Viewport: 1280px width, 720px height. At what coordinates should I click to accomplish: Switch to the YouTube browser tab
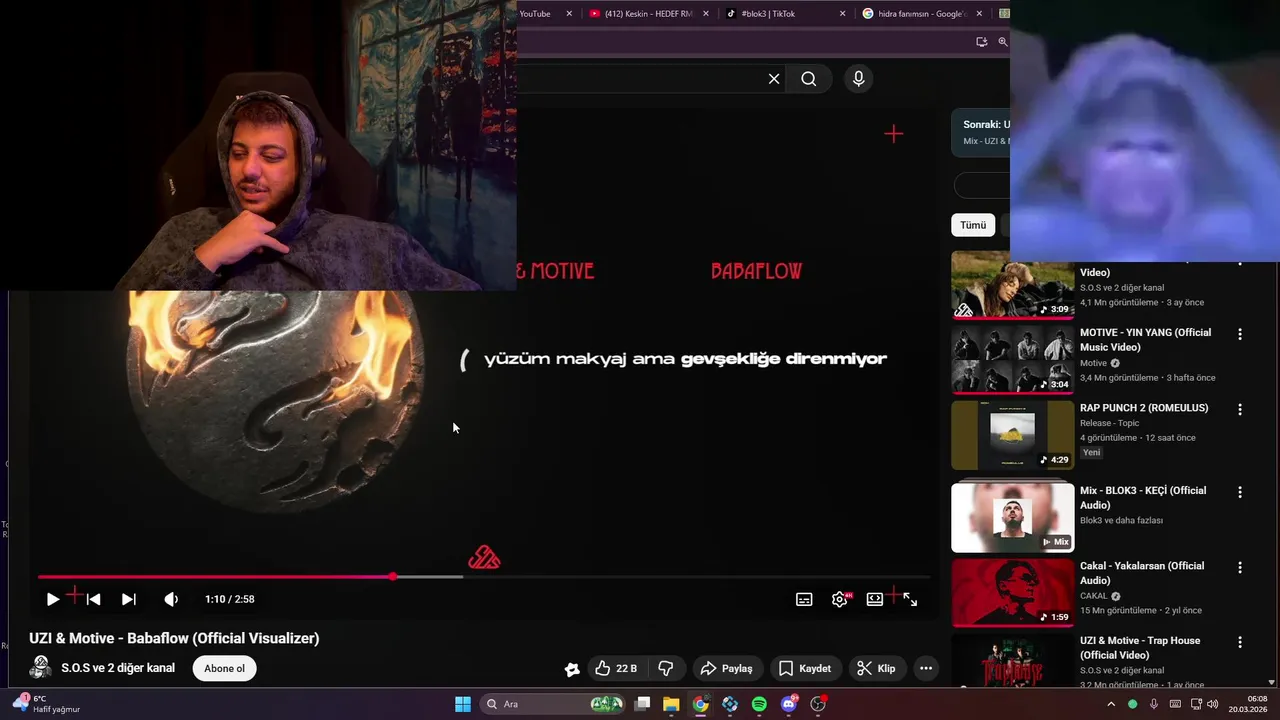point(538,14)
